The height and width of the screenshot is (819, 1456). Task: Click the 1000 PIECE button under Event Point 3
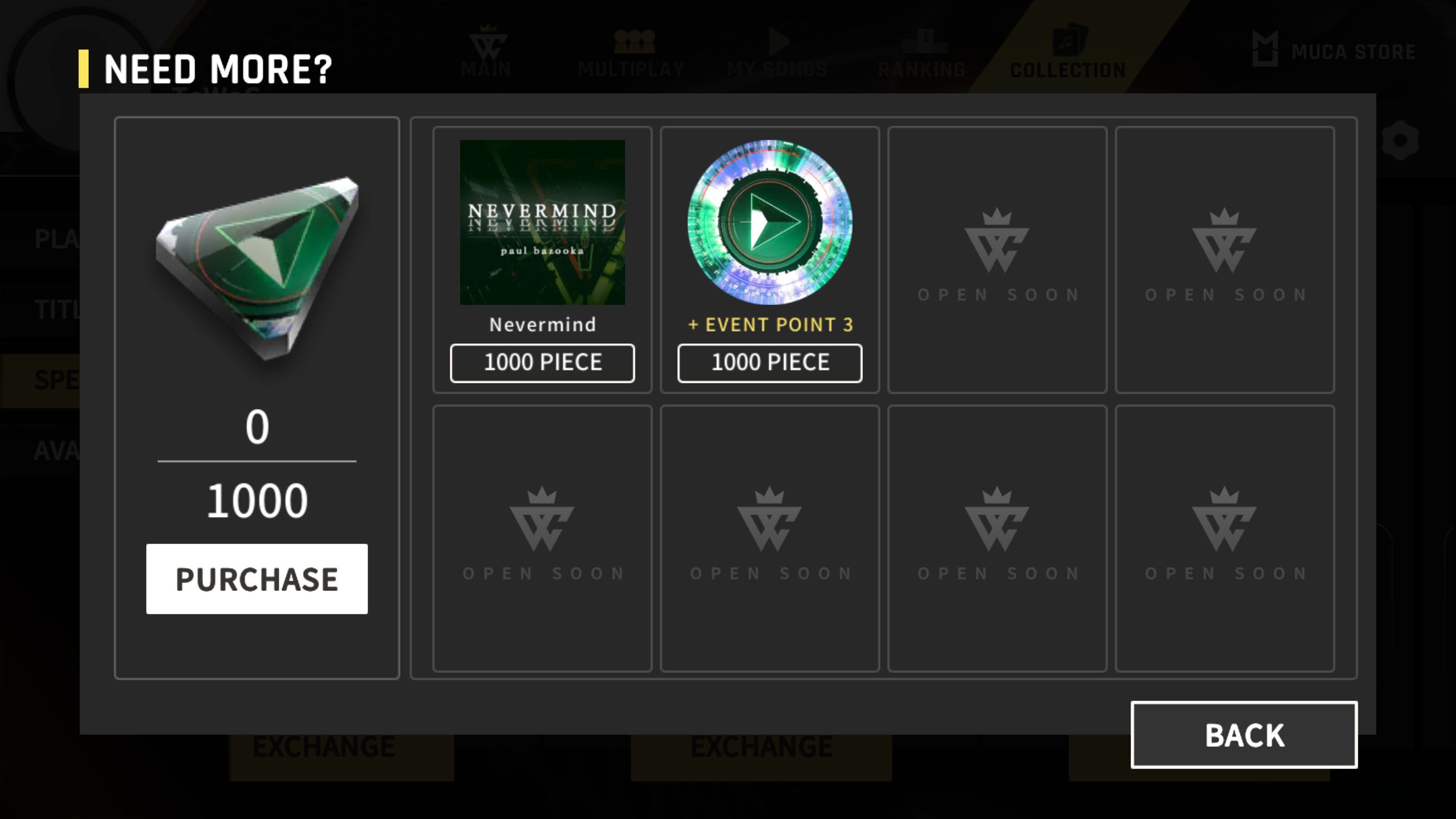[x=770, y=363]
